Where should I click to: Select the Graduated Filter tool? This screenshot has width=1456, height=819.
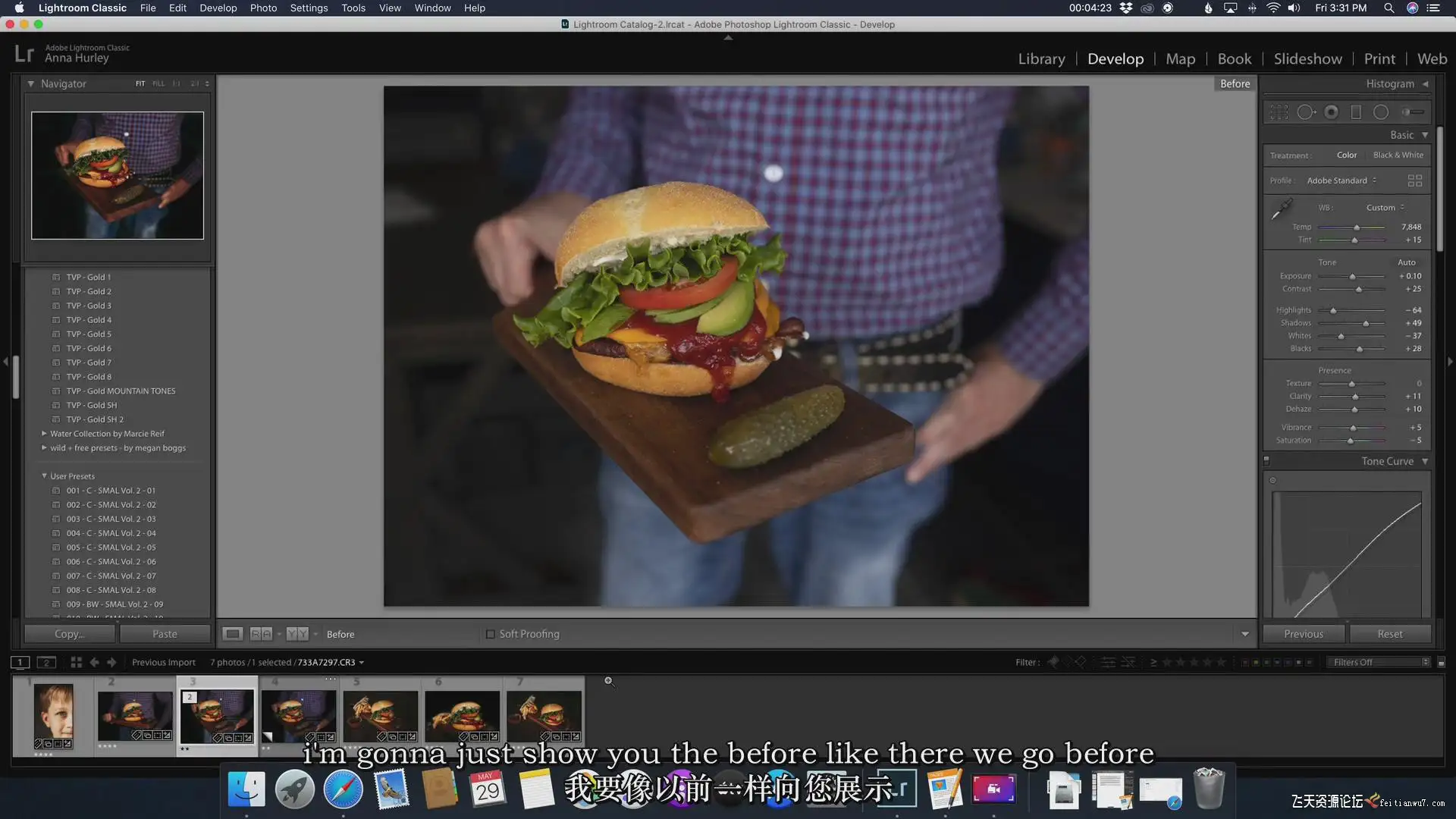1356,112
